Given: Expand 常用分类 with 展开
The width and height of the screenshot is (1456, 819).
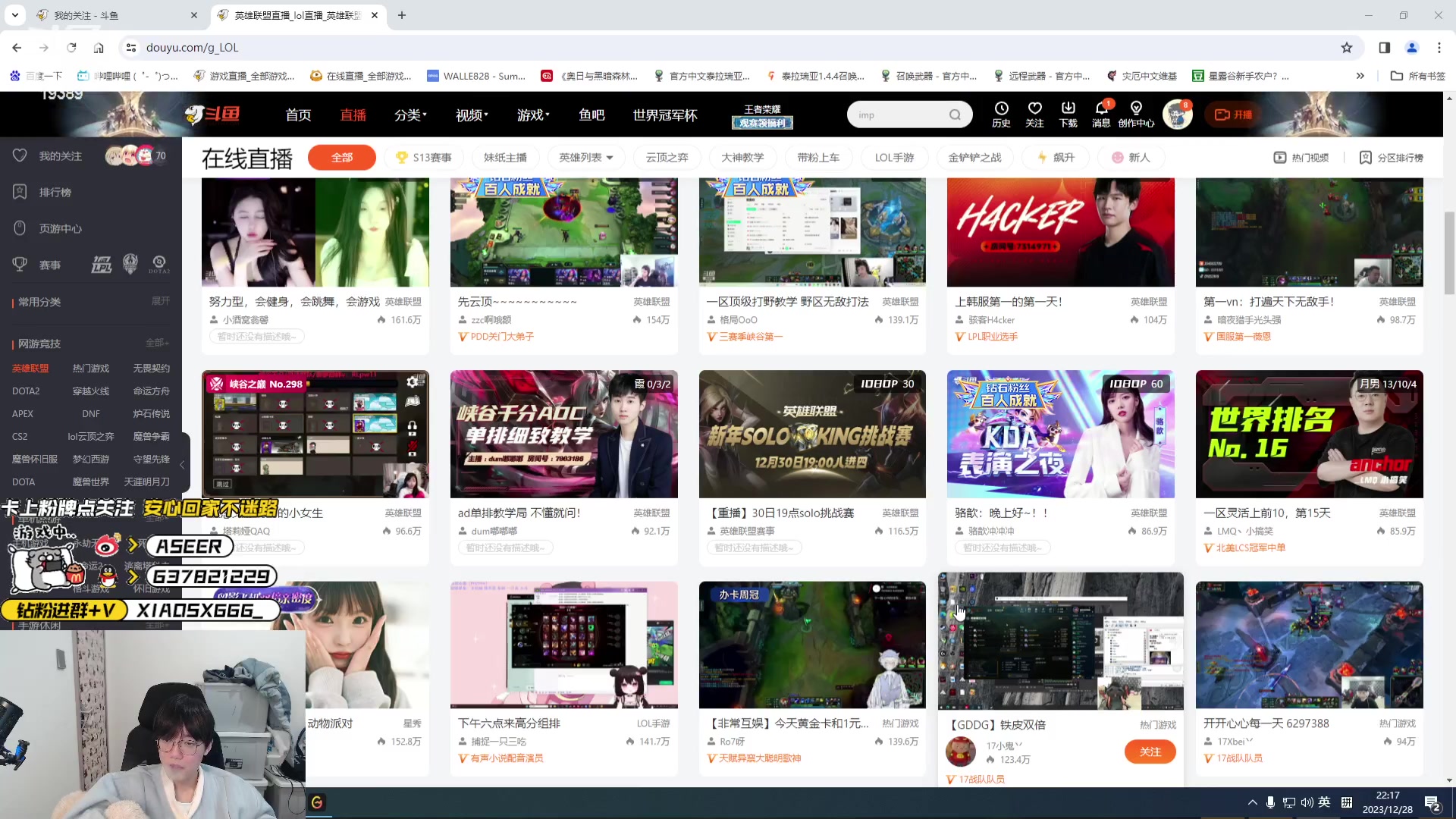Looking at the screenshot, I should click(160, 301).
